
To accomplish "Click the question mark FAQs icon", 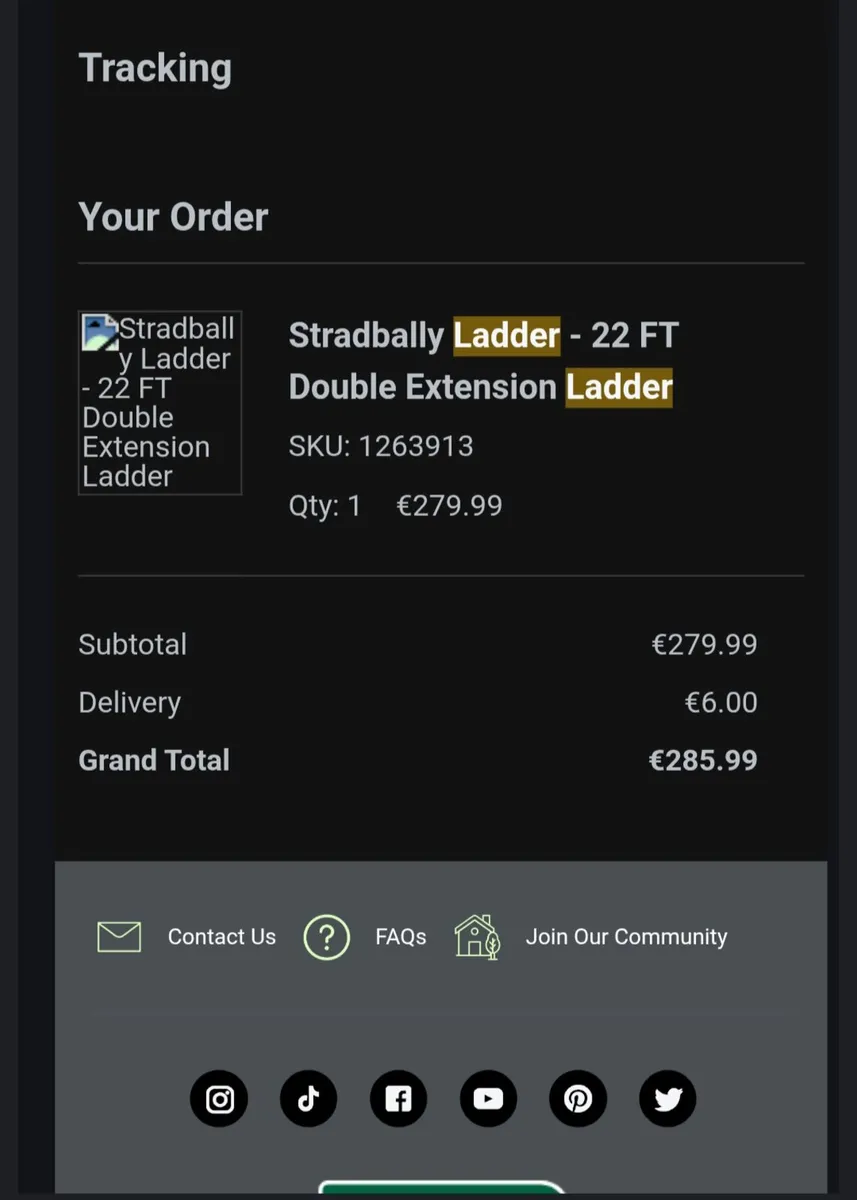I will point(327,937).
